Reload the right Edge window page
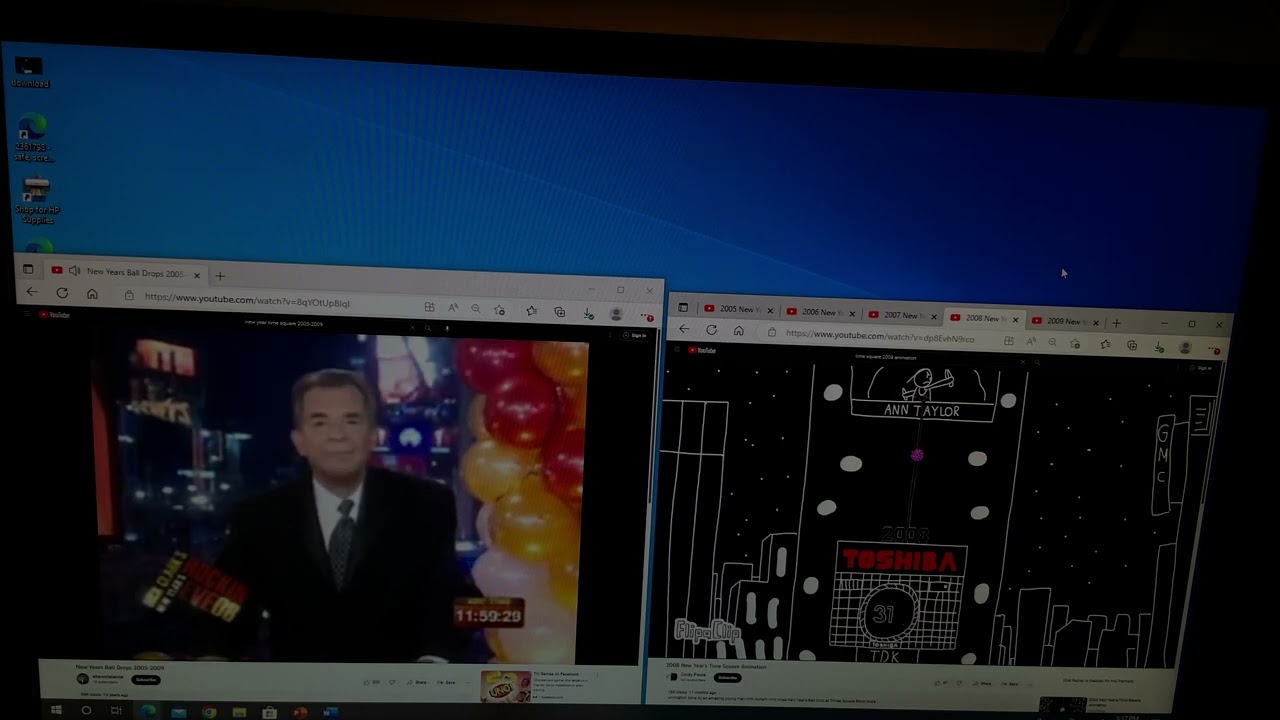Viewport: 1280px width, 720px height. coord(711,329)
